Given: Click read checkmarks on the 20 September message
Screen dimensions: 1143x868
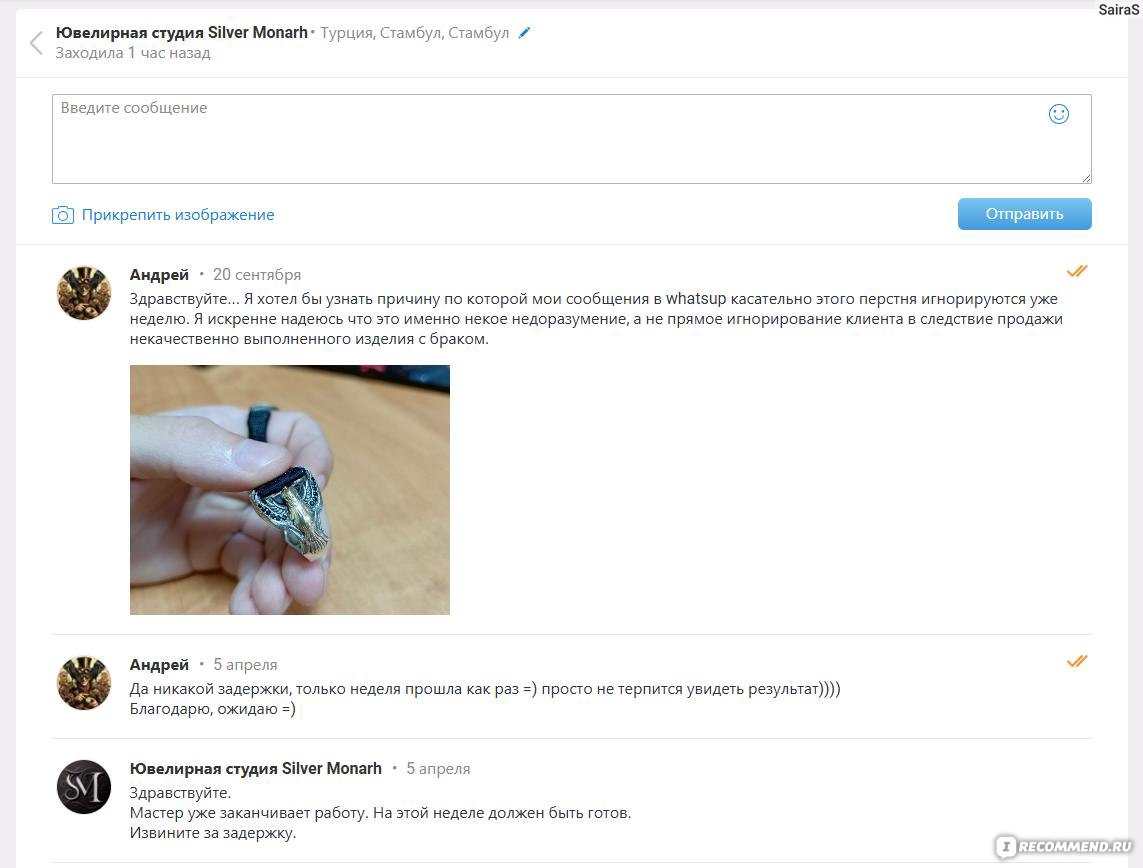Looking at the screenshot, I should click(x=1077, y=271).
